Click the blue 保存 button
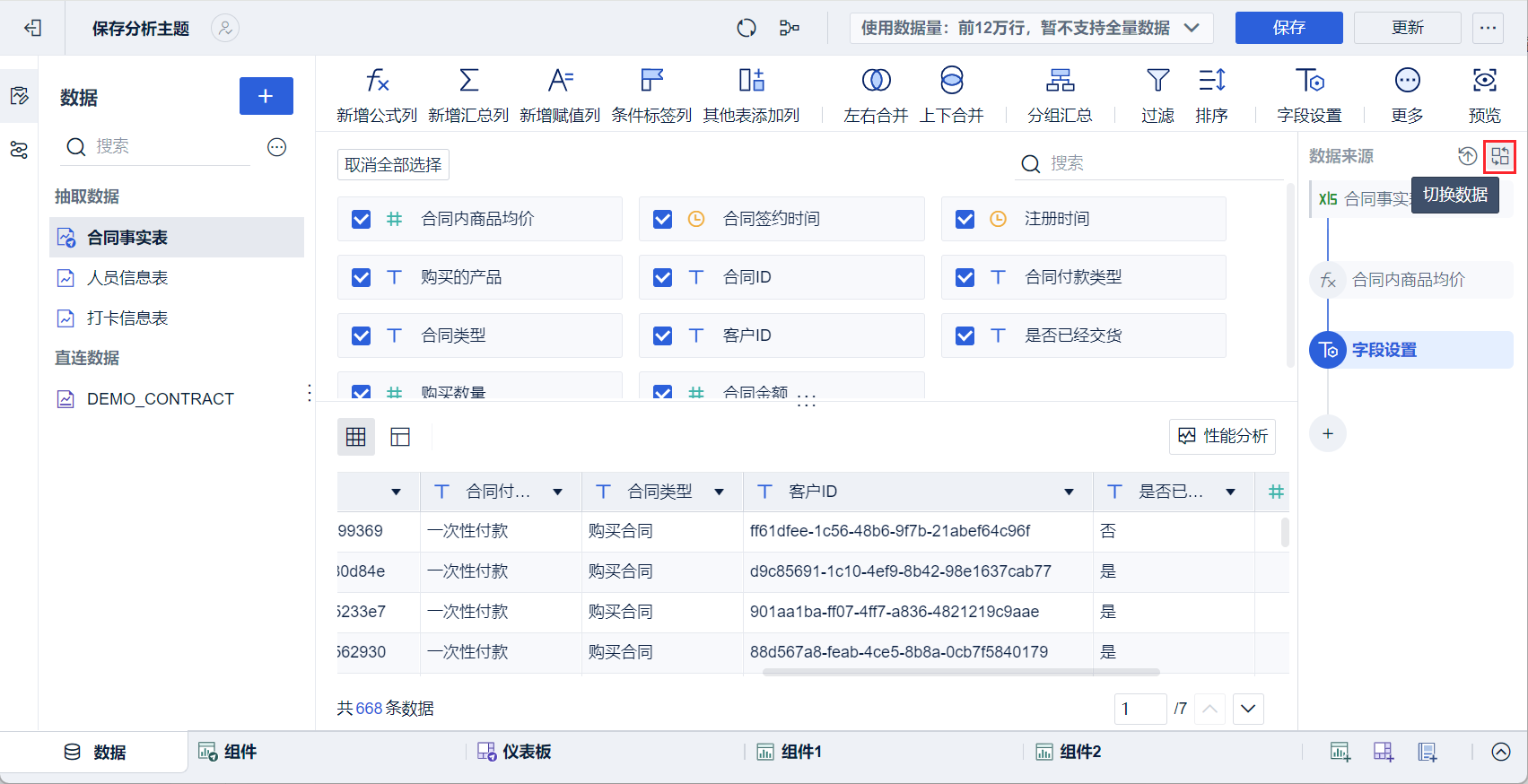The width and height of the screenshot is (1528, 784). (1289, 28)
